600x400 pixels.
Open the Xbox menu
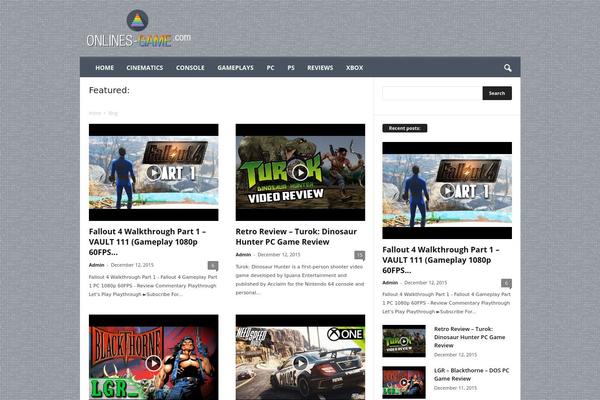point(354,68)
